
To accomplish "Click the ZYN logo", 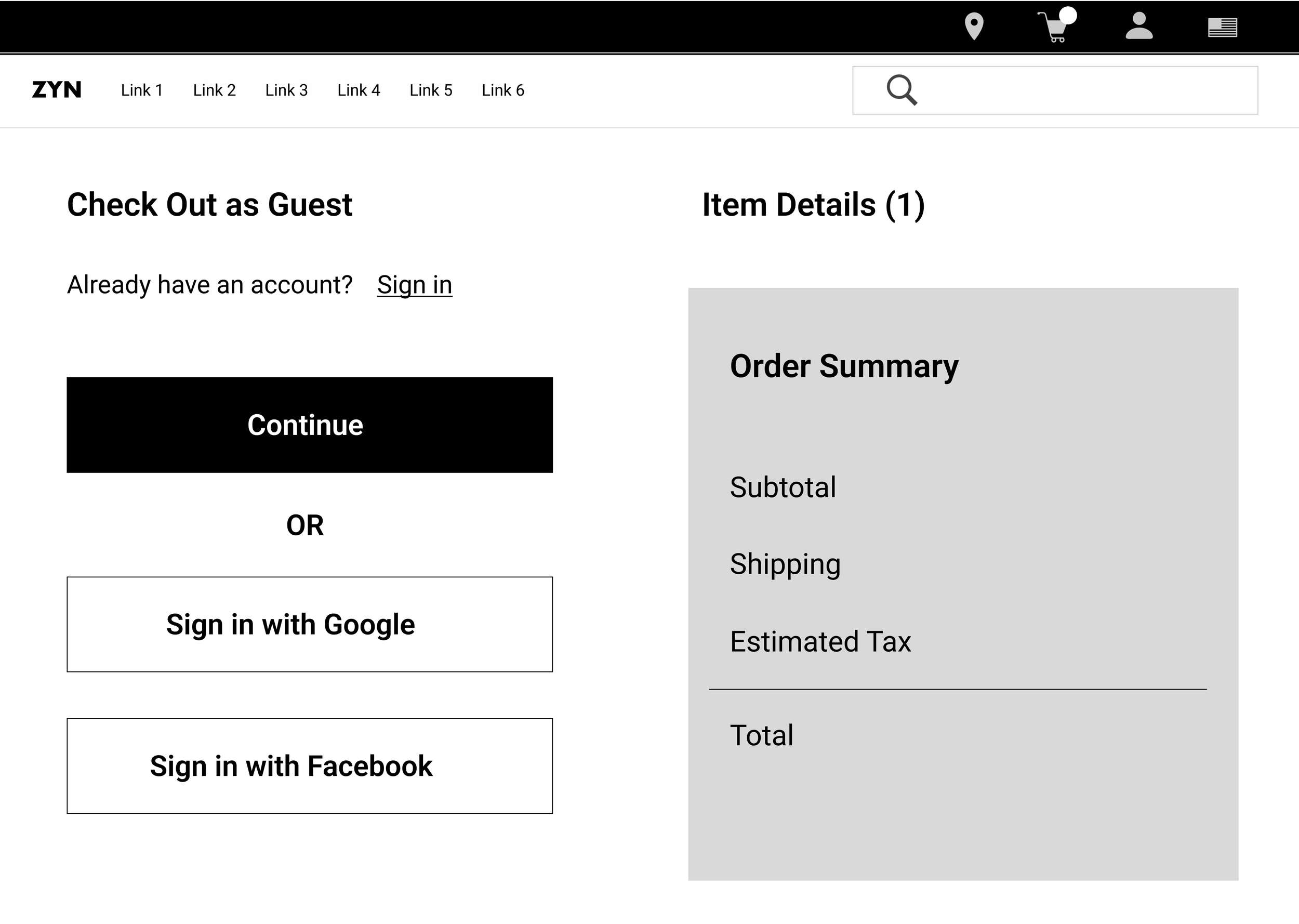I will click(x=57, y=90).
